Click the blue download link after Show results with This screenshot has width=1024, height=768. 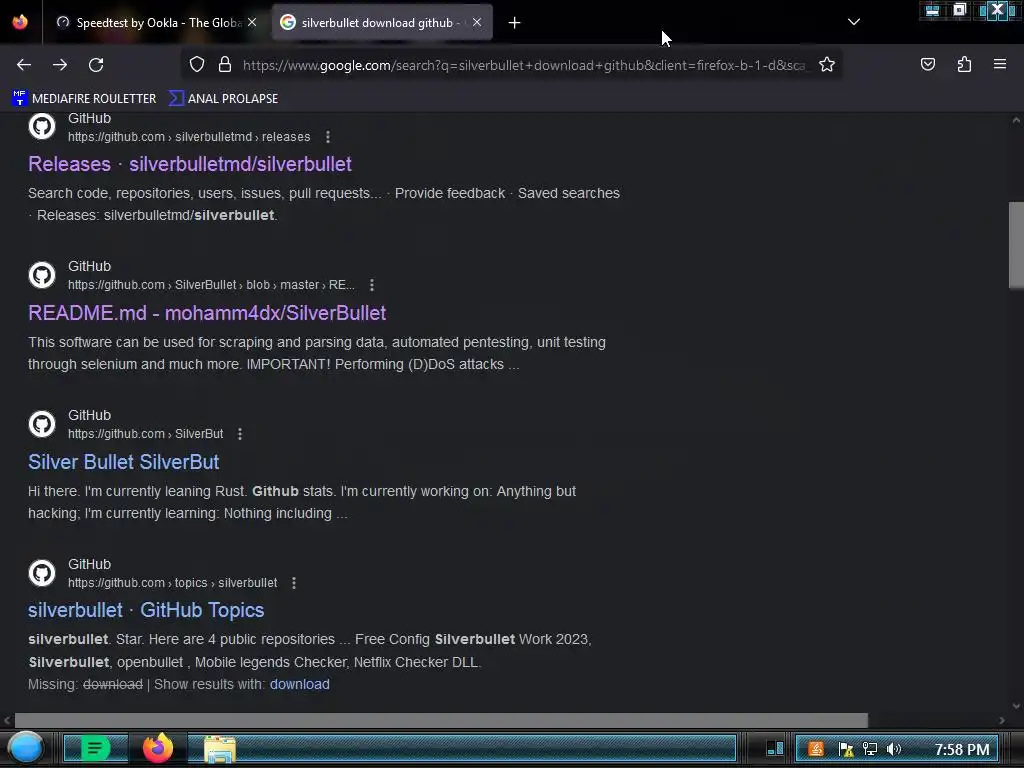click(300, 684)
